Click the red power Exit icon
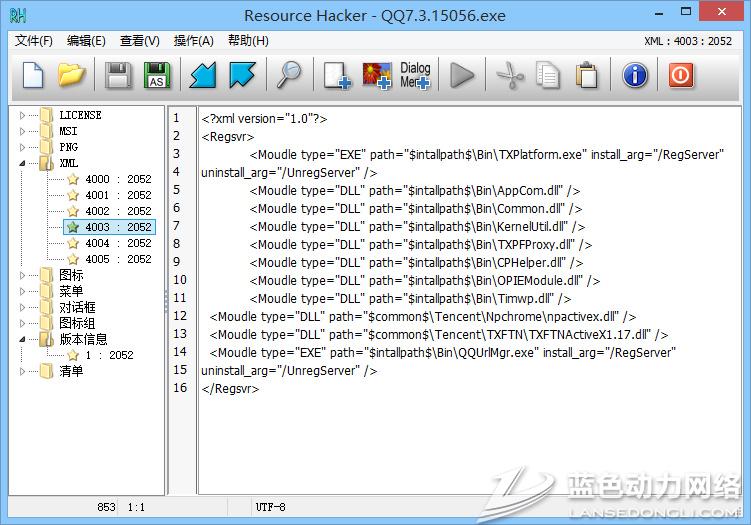The image size is (751, 525). click(x=681, y=75)
